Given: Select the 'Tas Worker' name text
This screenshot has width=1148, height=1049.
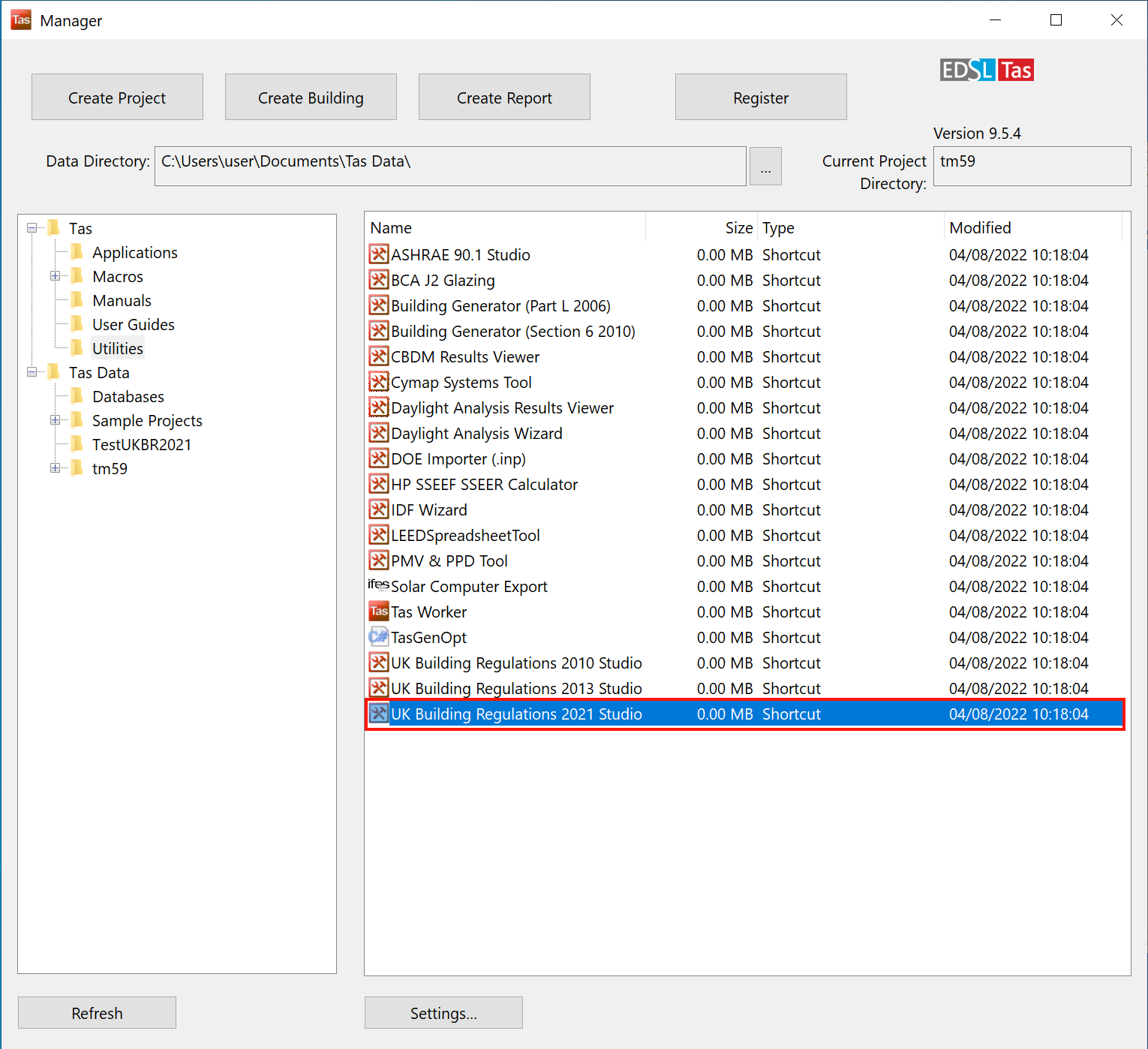Looking at the screenshot, I should [x=428, y=612].
